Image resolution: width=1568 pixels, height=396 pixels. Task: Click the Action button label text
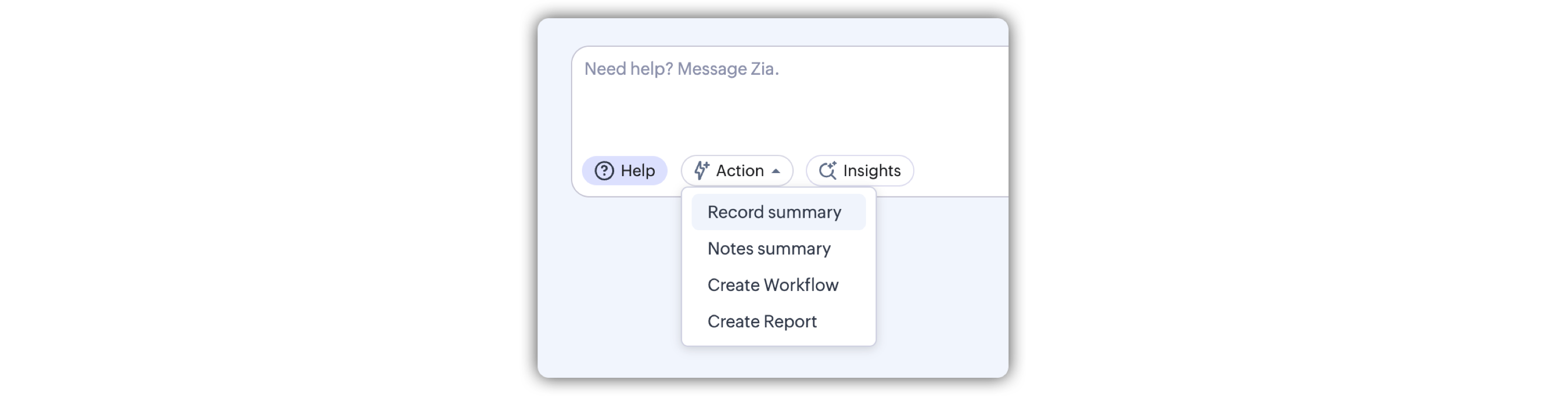tap(739, 170)
